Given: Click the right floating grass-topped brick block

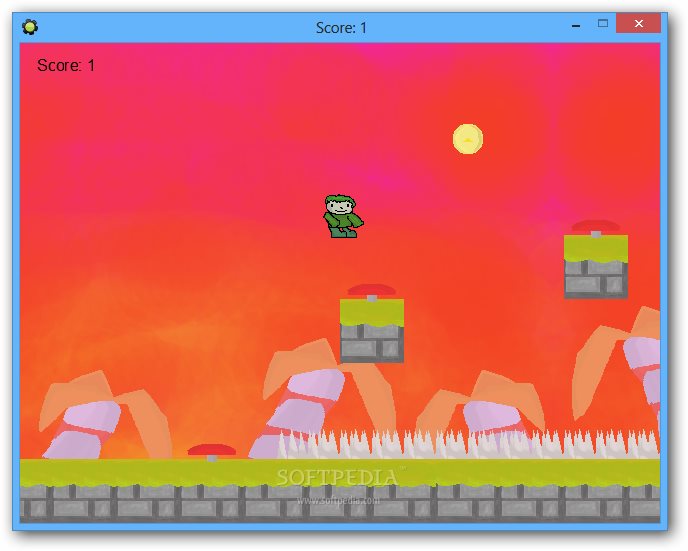Looking at the screenshot, I should coord(596,267).
